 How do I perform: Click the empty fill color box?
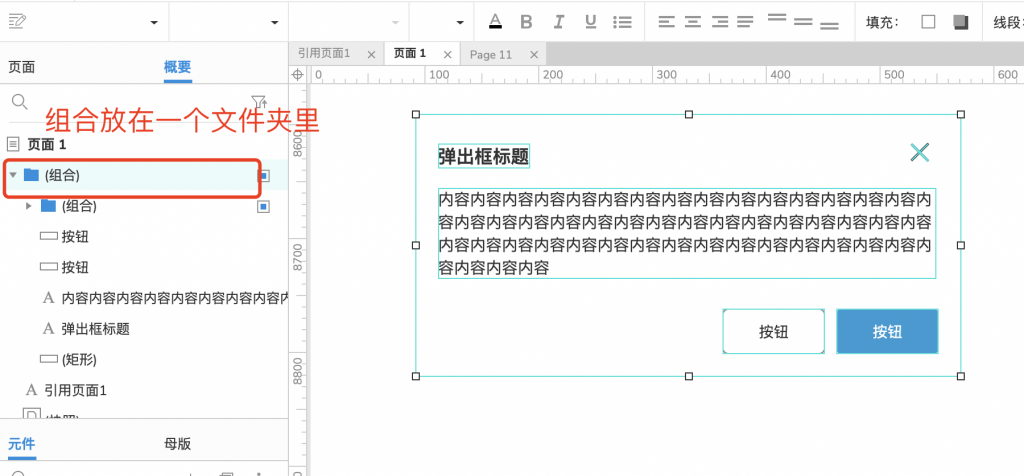tap(928, 22)
